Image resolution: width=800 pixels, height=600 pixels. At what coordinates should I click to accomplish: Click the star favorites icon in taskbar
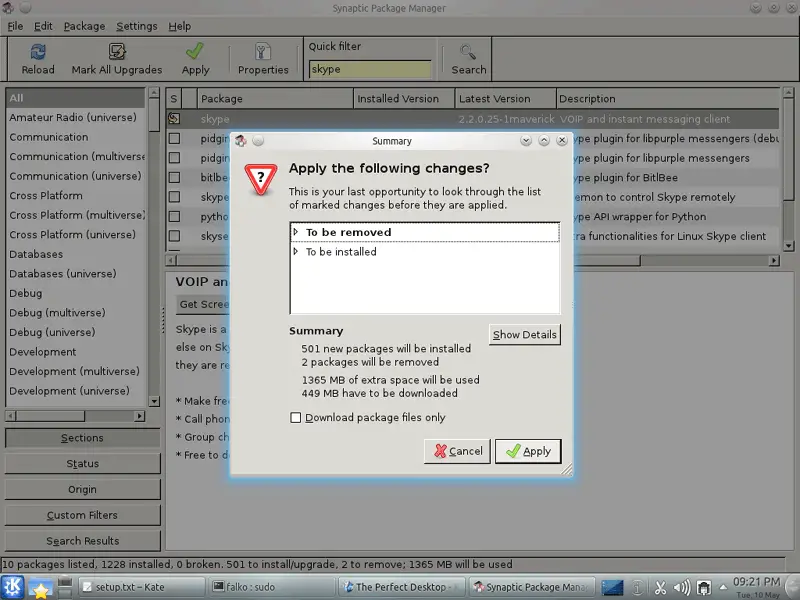tap(40, 588)
